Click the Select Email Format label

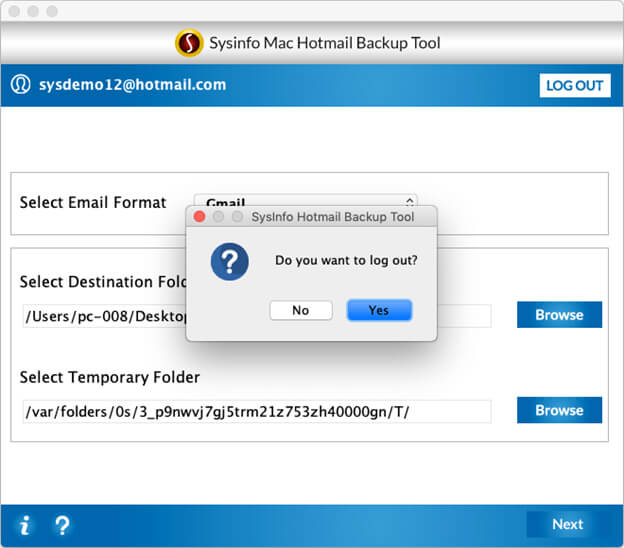pyautogui.click(x=93, y=203)
